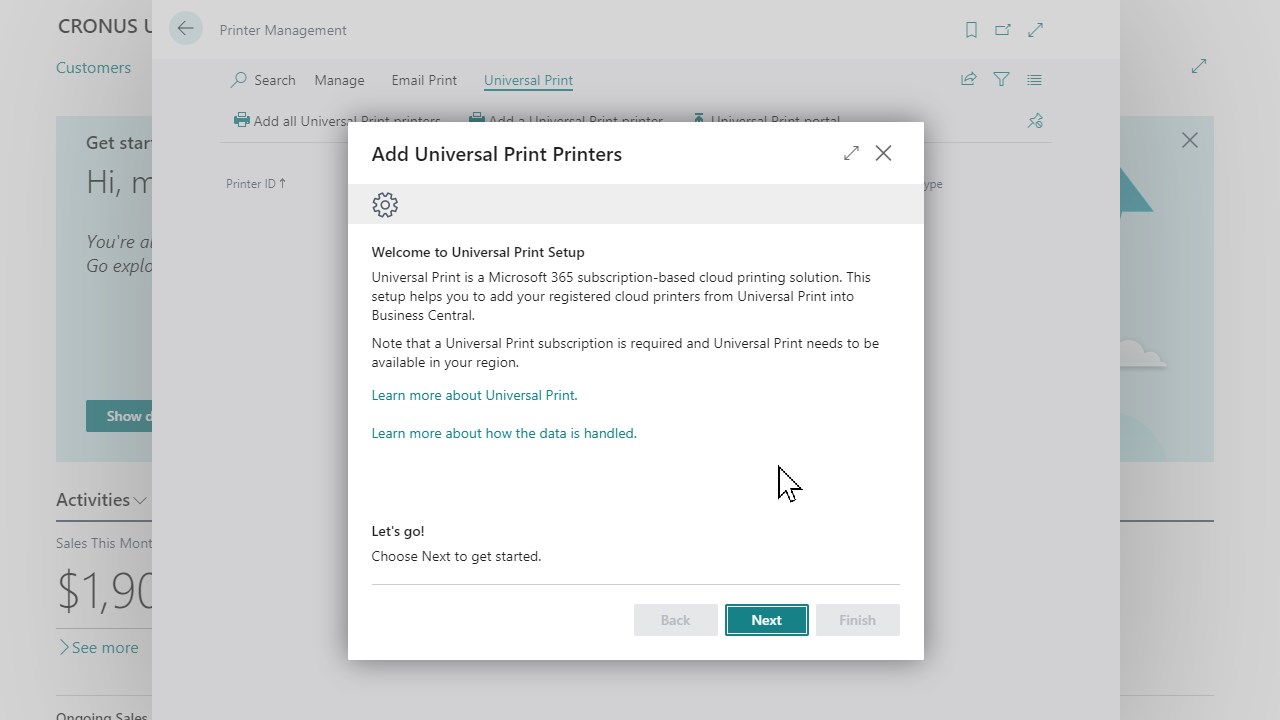The width and height of the screenshot is (1280, 720).
Task: Open the list view options icon
Action: tap(1034, 79)
